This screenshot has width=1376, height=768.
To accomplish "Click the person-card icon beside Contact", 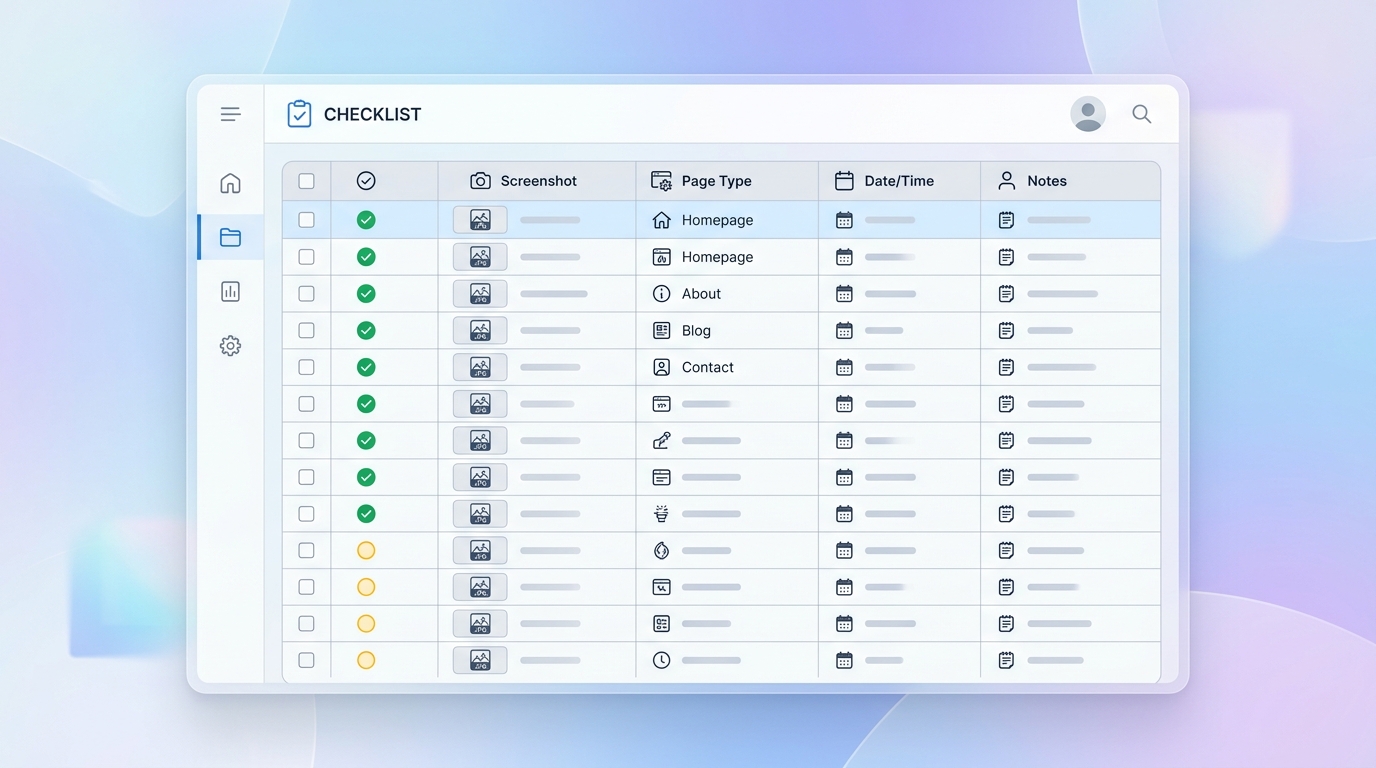I will tap(661, 367).
